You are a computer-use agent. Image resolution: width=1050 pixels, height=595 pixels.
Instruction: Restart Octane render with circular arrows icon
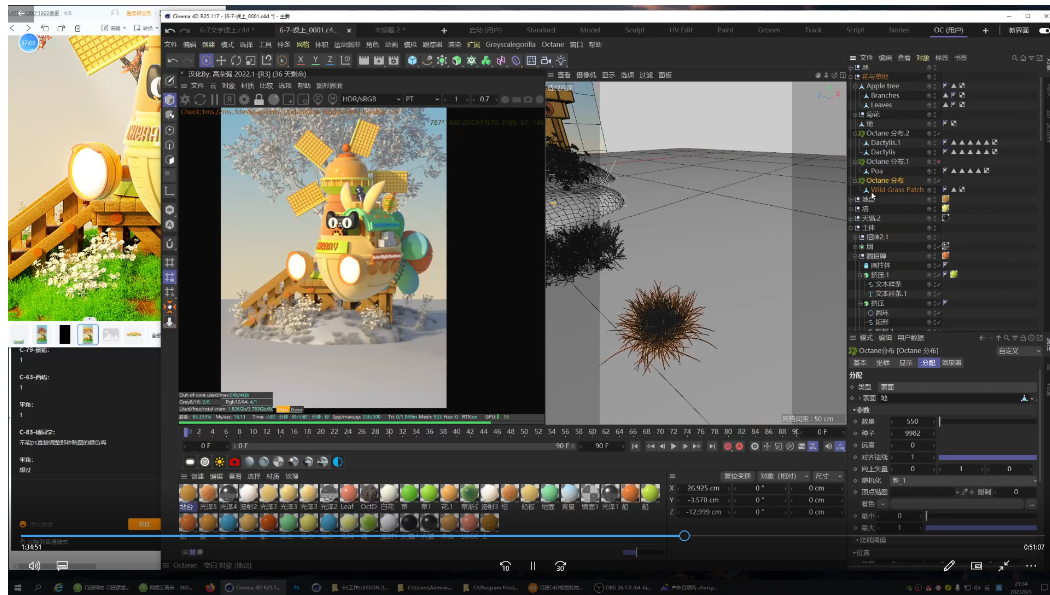(200, 99)
